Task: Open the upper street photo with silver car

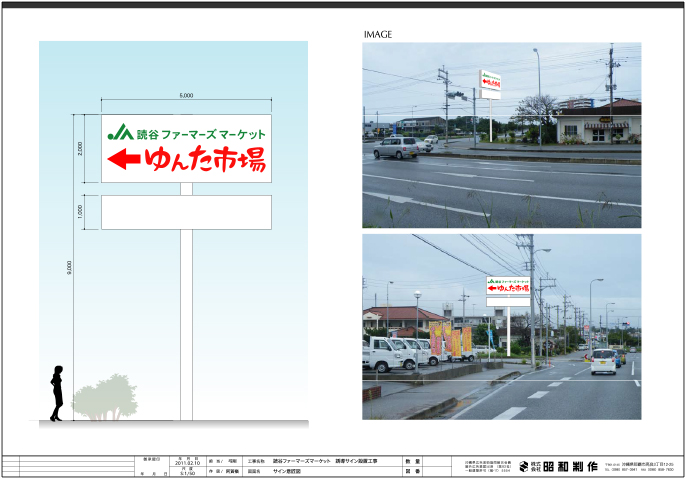Action: (x=502, y=135)
